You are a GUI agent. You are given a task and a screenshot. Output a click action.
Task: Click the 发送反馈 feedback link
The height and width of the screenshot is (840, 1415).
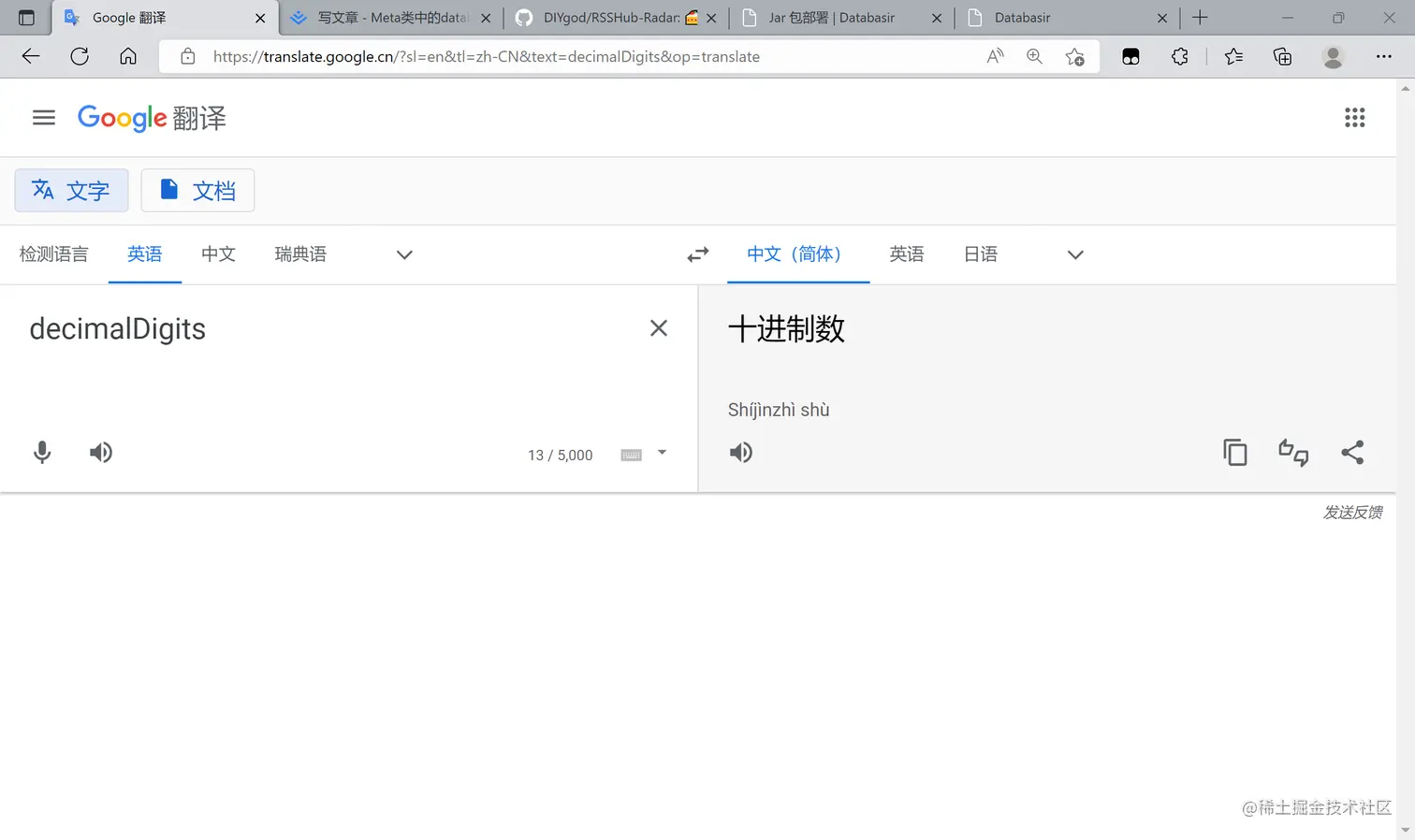(x=1352, y=513)
